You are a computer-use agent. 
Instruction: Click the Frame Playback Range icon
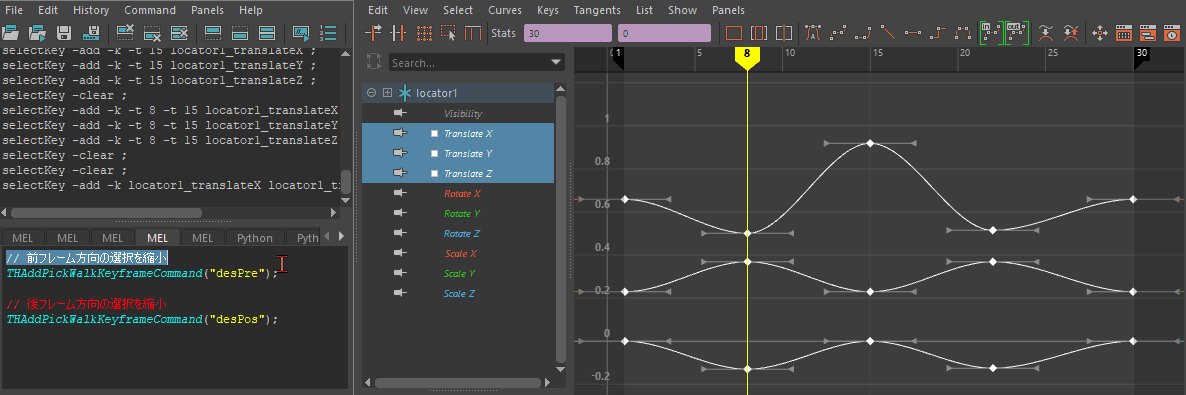pos(759,33)
